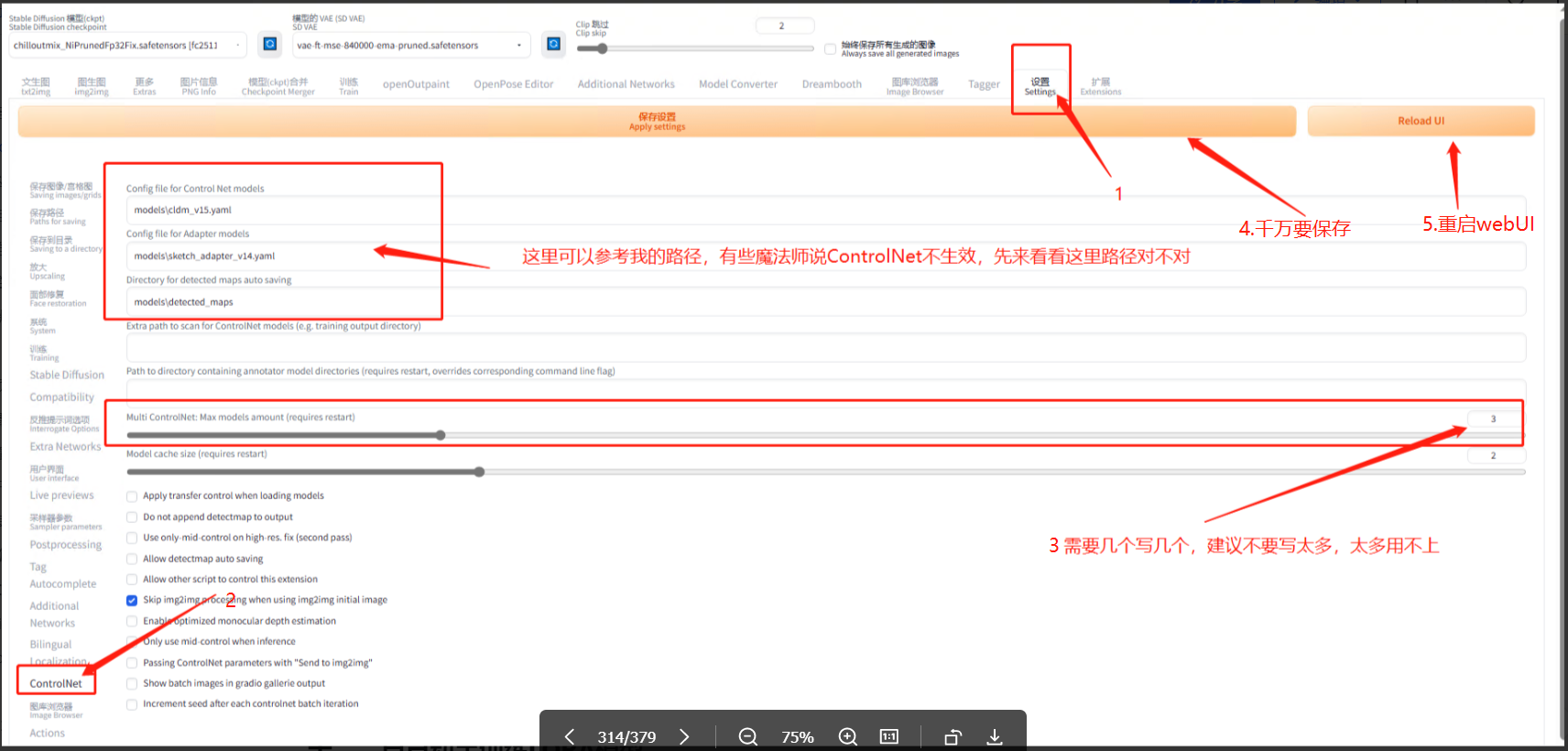Screen dimensions: 1568x751
Task: Go to the next page in viewer
Action: tap(684, 736)
